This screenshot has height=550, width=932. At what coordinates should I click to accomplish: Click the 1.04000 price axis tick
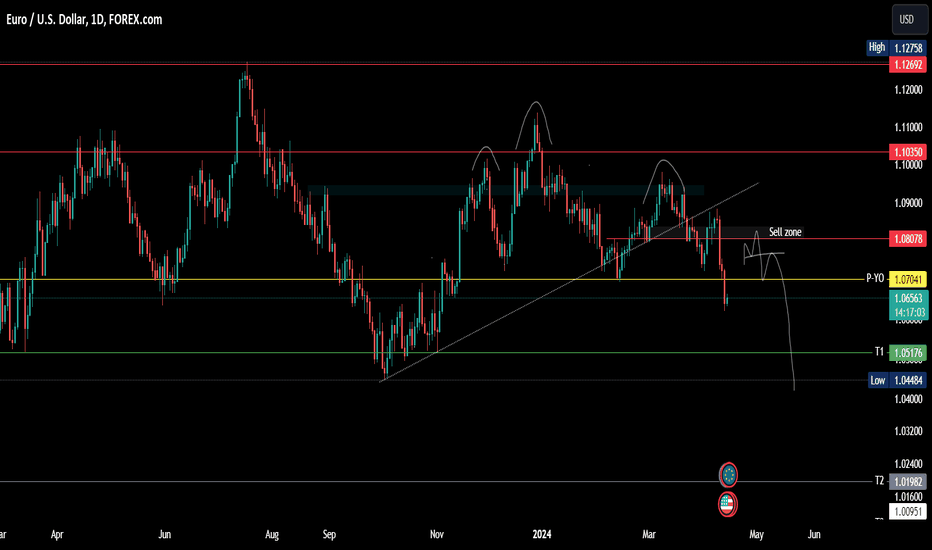pyautogui.click(x=908, y=399)
